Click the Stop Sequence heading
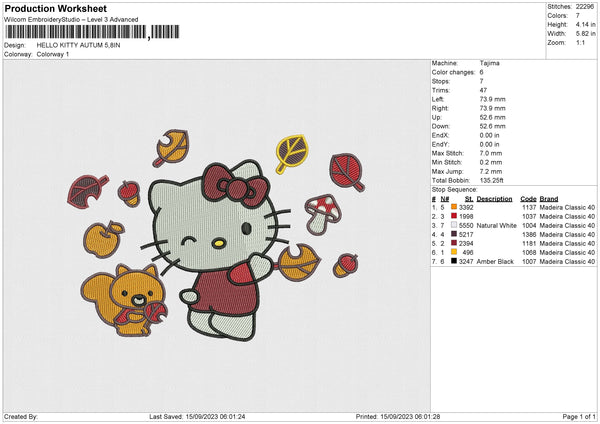The height and width of the screenshot is (424, 600). click(x=455, y=190)
